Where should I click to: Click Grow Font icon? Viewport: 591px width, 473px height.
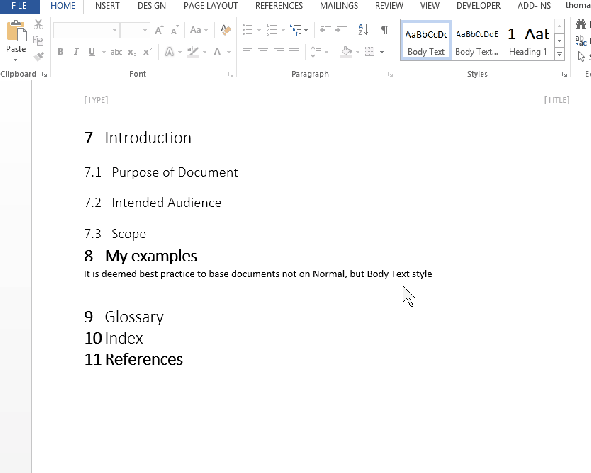[159, 30]
